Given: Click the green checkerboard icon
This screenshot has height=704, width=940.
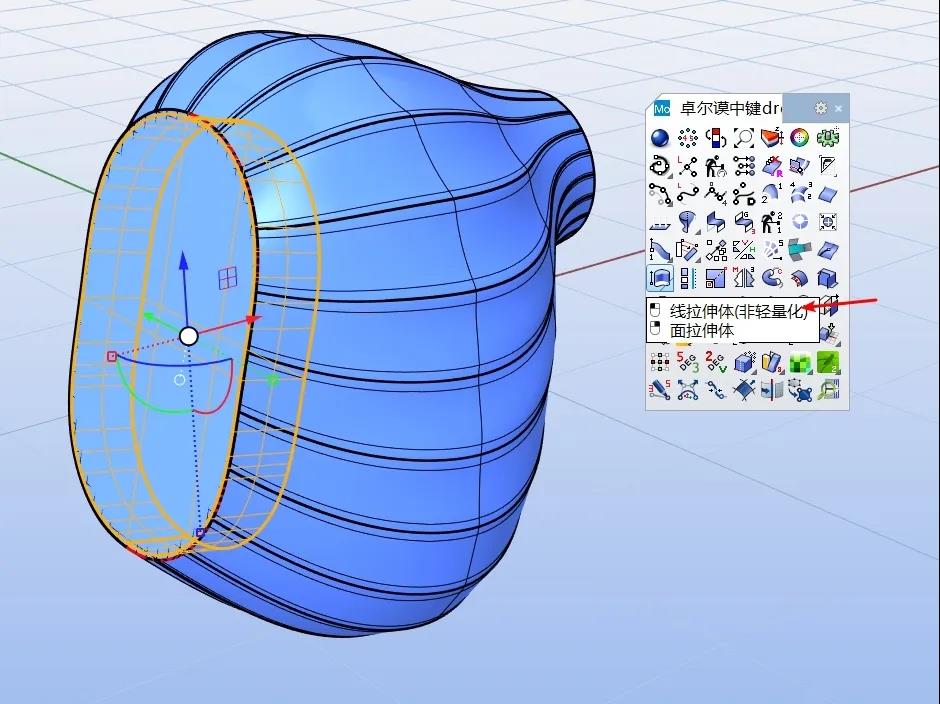Looking at the screenshot, I should pyautogui.click(x=800, y=363).
